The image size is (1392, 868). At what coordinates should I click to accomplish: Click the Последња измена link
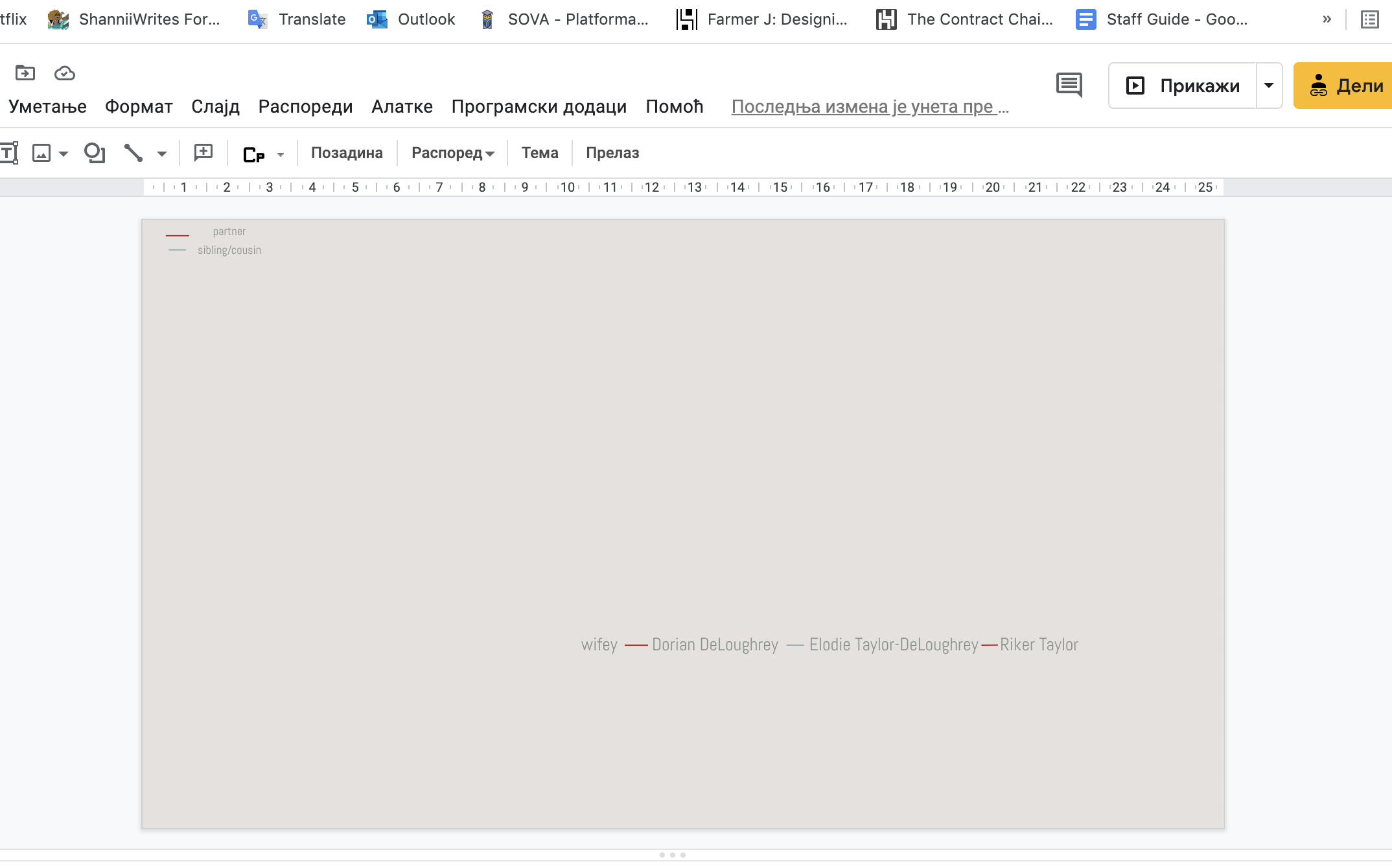[x=870, y=106]
